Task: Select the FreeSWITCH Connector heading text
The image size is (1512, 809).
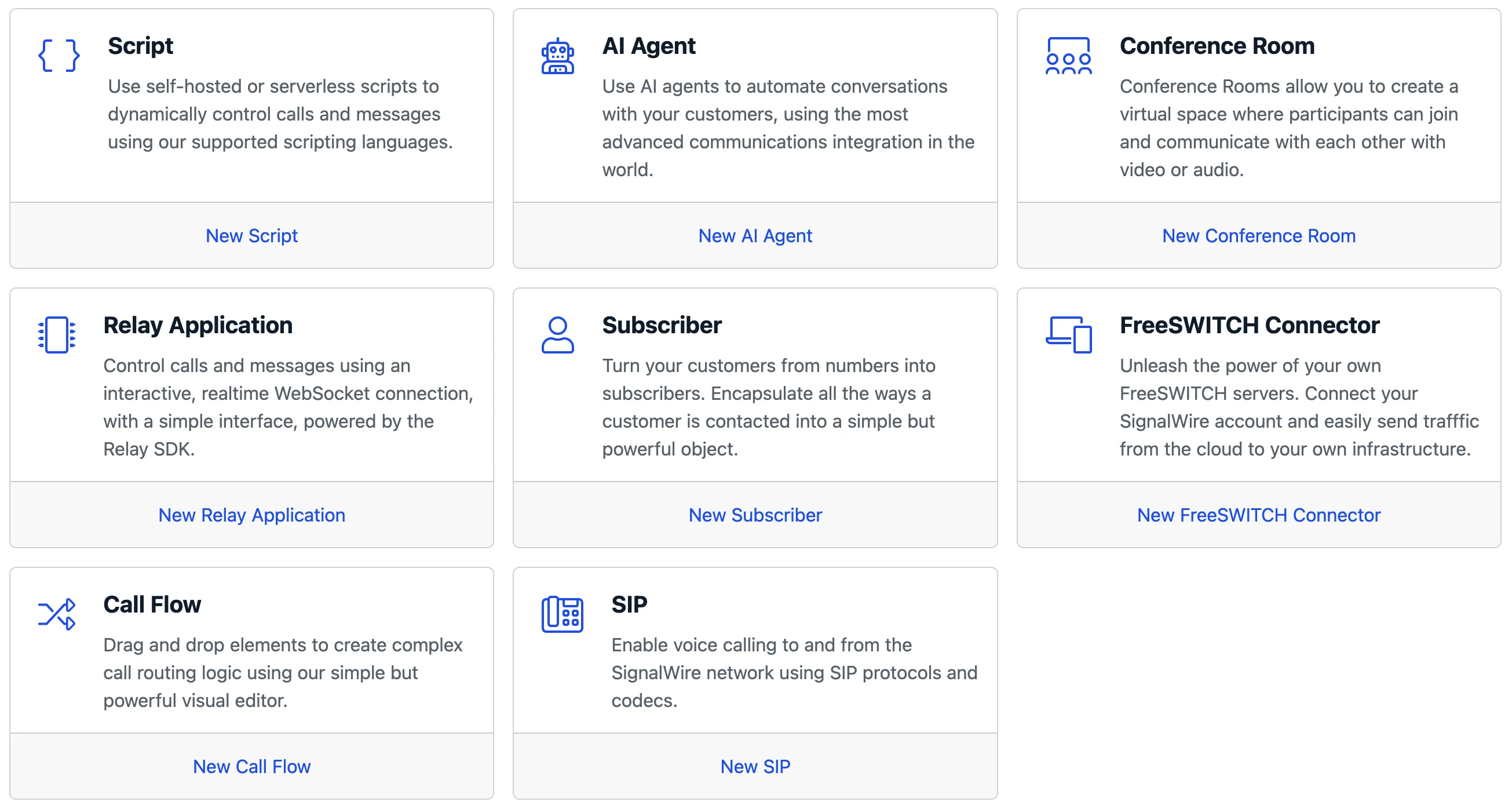Action: 1249,325
